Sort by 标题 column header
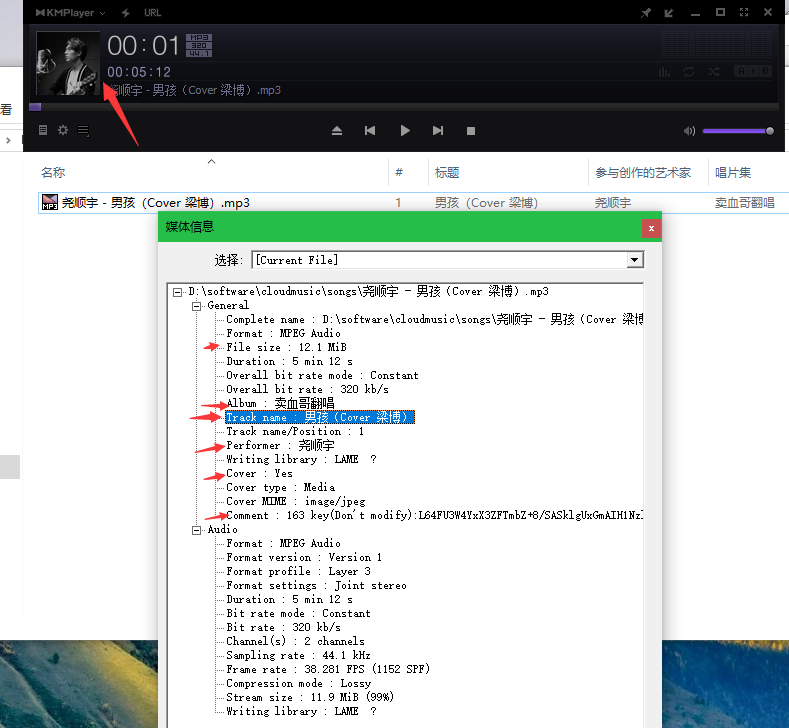 click(447, 173)
